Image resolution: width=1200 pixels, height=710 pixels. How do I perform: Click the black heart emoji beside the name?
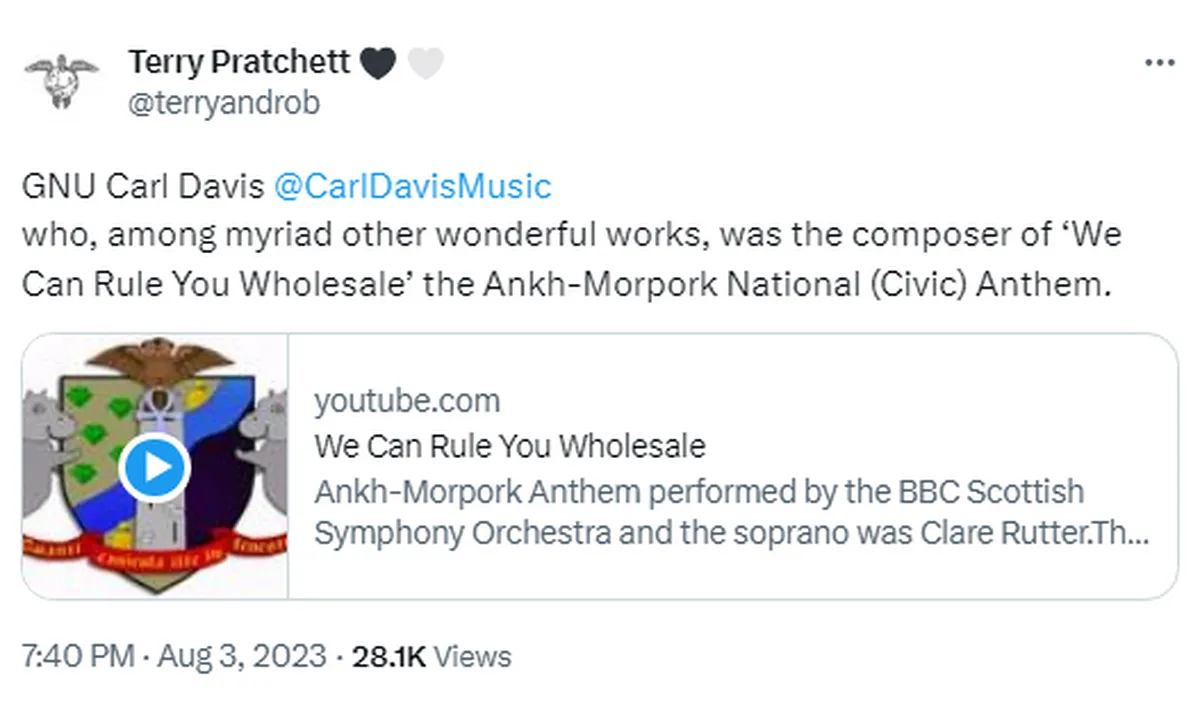(x=376, y=62)
